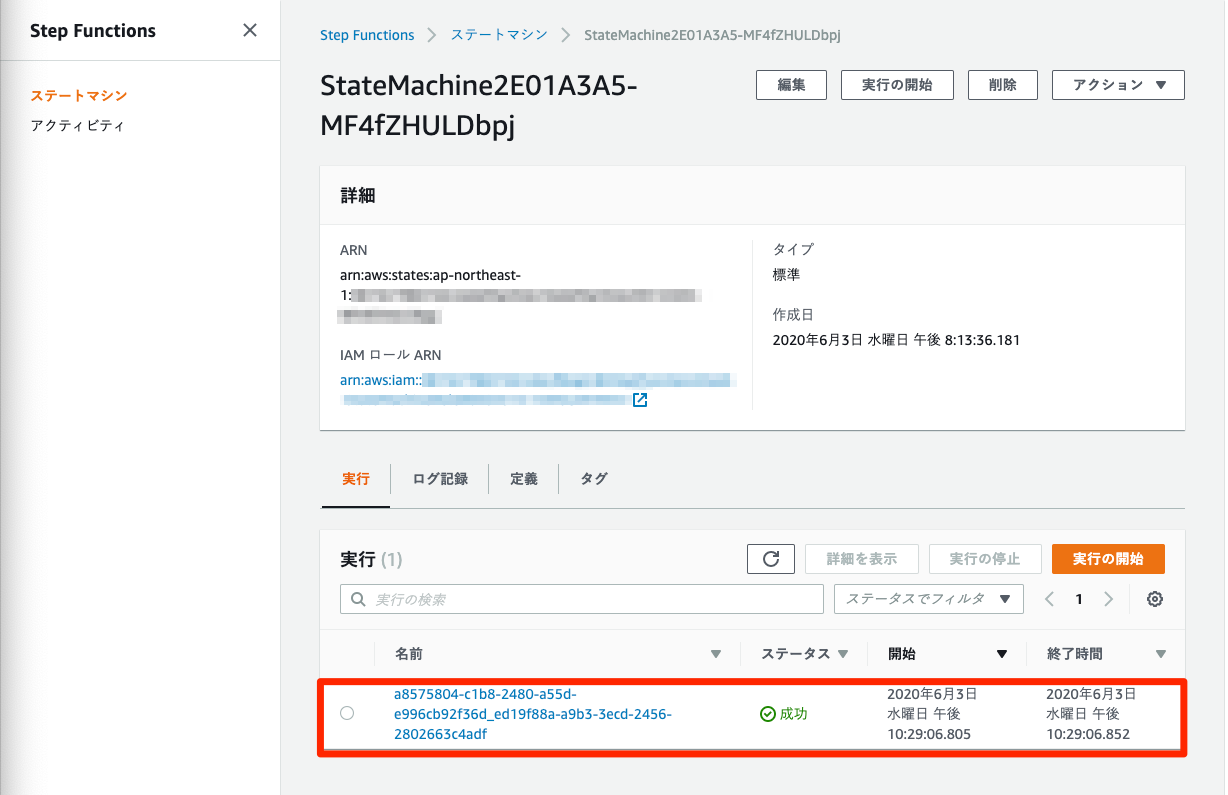The image size is (1228, 795).
Task: Switch to the 定義 tab
Action: click(x=524, y=479)
